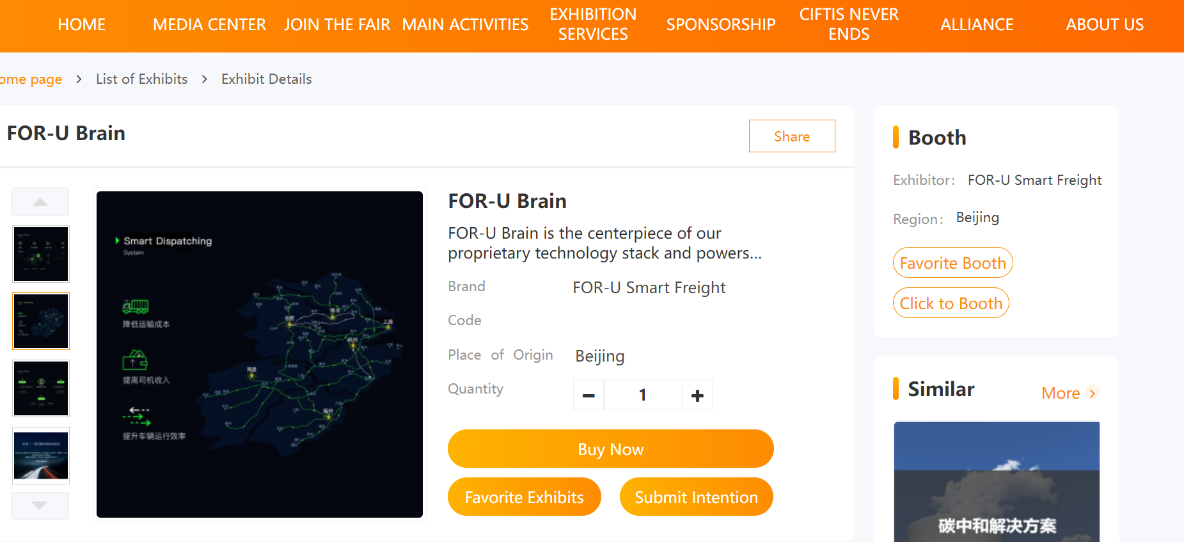Increase quantity with the plus button
1184x542 pixels.
click(697, 396)
